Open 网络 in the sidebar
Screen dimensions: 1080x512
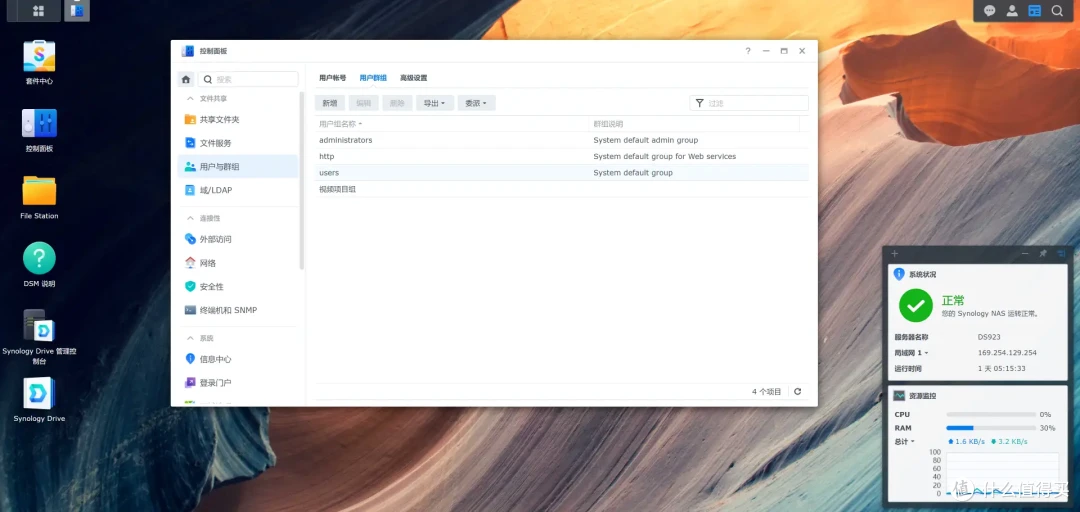(238, 263)
